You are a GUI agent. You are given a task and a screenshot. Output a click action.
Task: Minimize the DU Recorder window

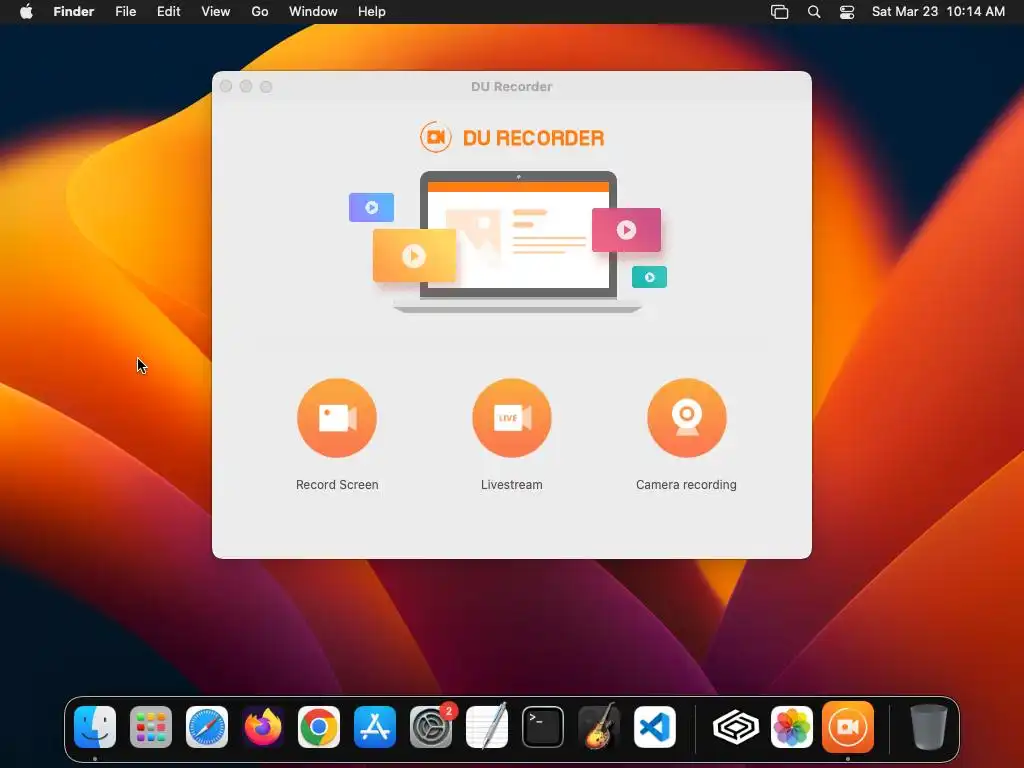coord(246,86)
